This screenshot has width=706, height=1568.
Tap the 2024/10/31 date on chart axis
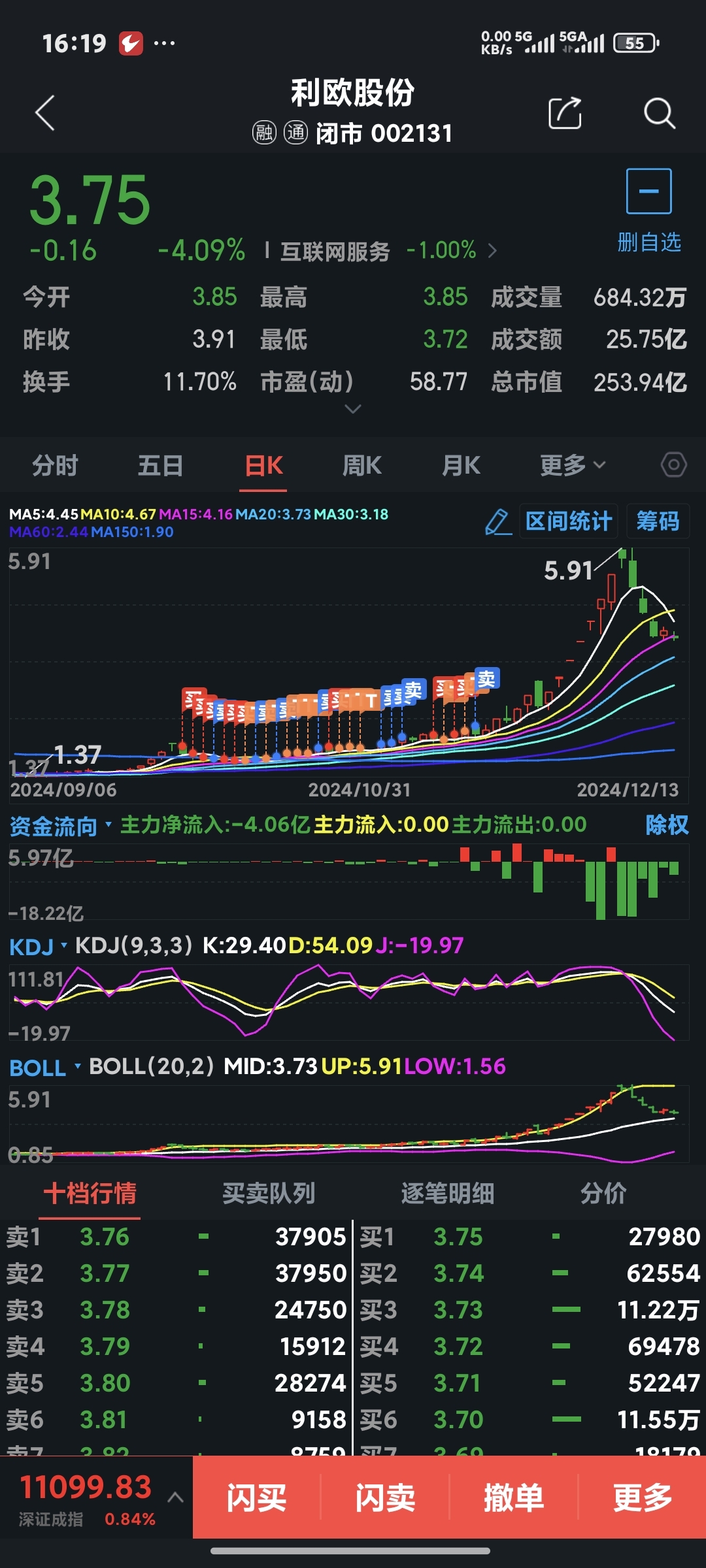point(360,790)
